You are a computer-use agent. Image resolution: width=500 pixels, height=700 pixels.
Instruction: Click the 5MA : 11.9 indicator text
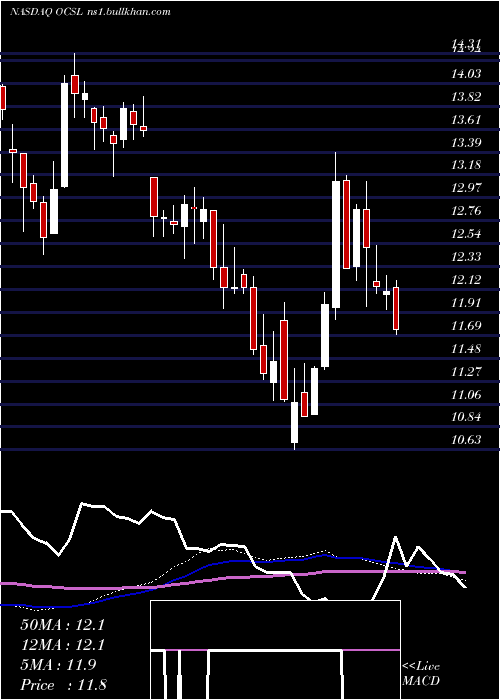58,665
